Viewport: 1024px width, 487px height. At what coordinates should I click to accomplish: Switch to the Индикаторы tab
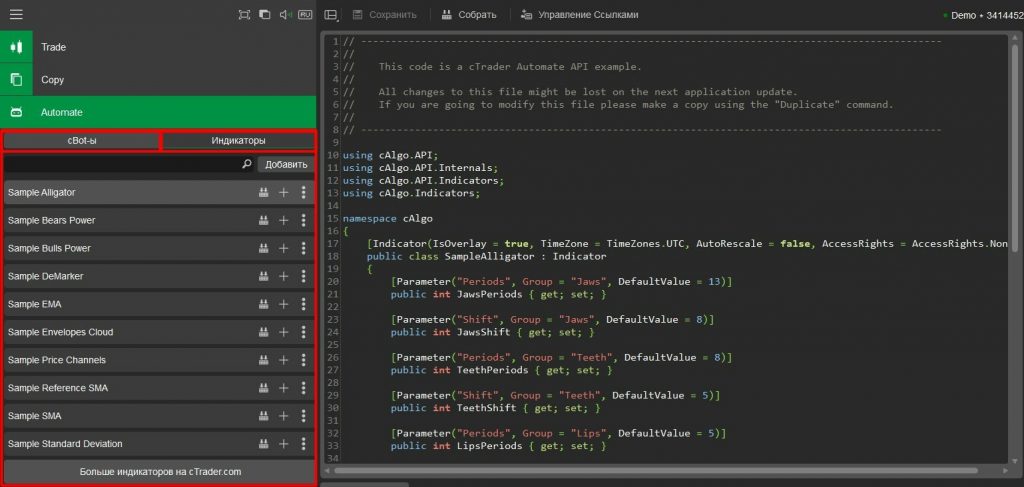coord(238,141)
